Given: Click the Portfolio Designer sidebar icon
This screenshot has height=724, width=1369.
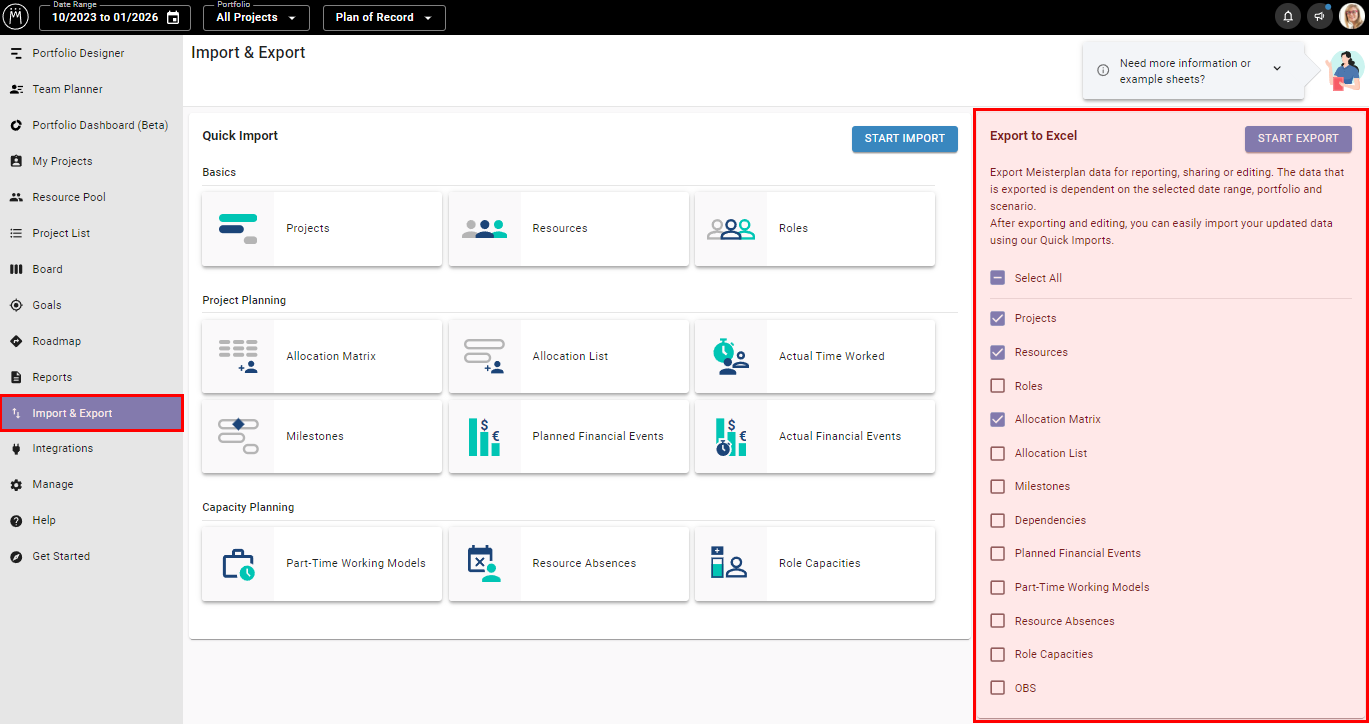Looking at the screenshot, I should pos(16,53).
